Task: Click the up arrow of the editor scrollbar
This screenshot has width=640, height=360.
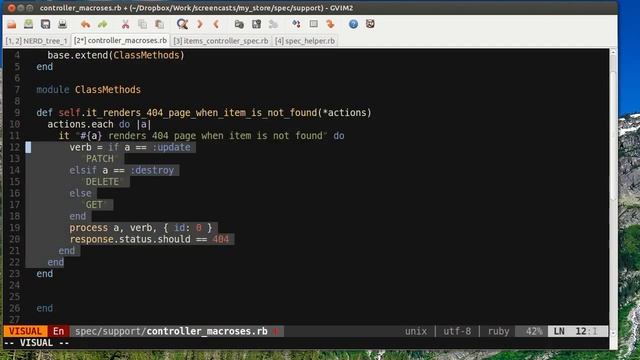Action: coord(613,53)
